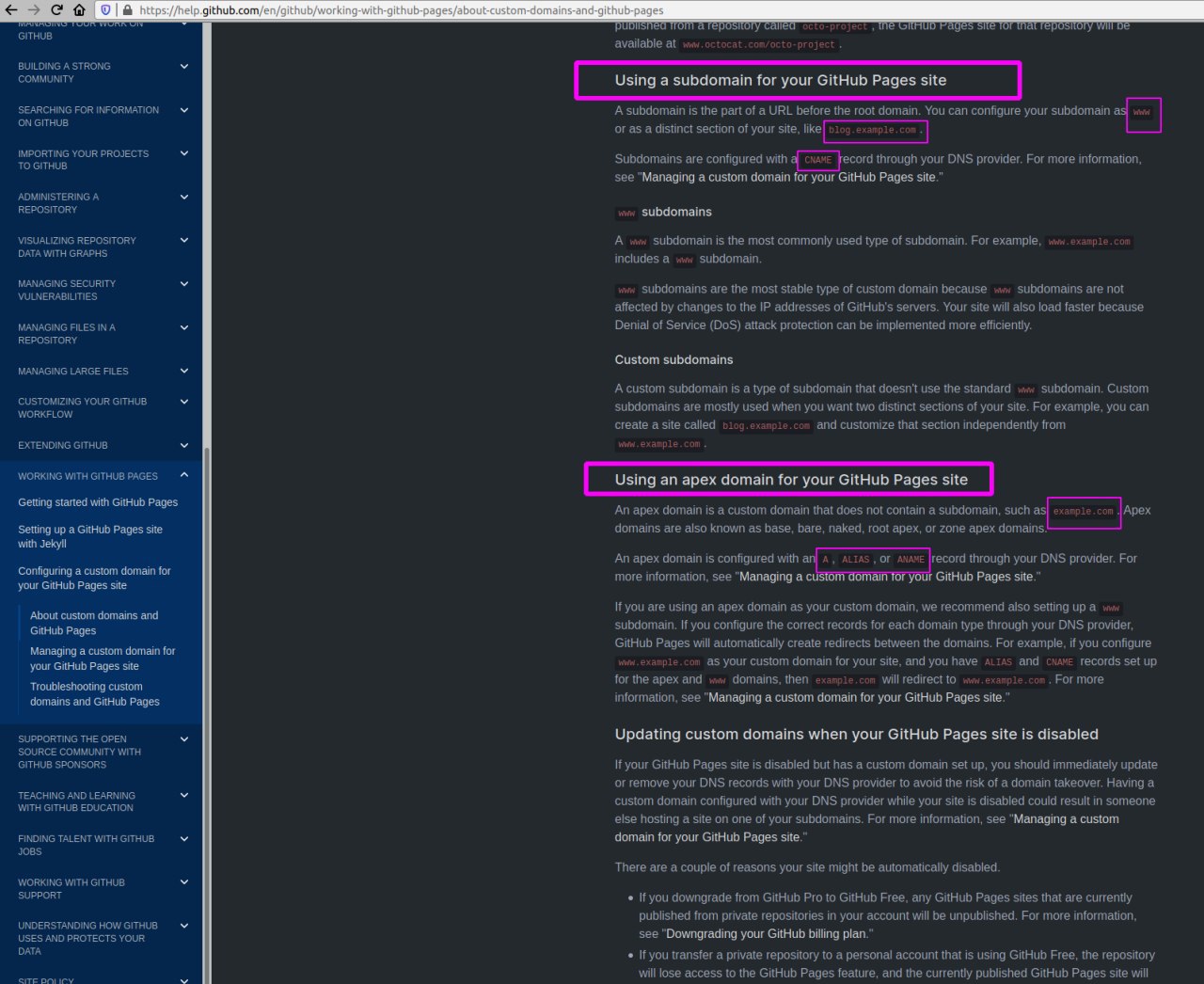Viewport: 1204px width, 984px height.
Task: Click heading Using a subdomain for your GitHub Pages site
Action: (781, 80)
